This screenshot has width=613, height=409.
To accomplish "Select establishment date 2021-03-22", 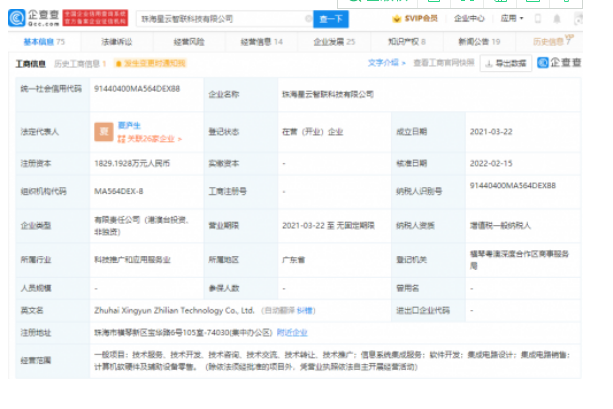I will pos(491,132).
